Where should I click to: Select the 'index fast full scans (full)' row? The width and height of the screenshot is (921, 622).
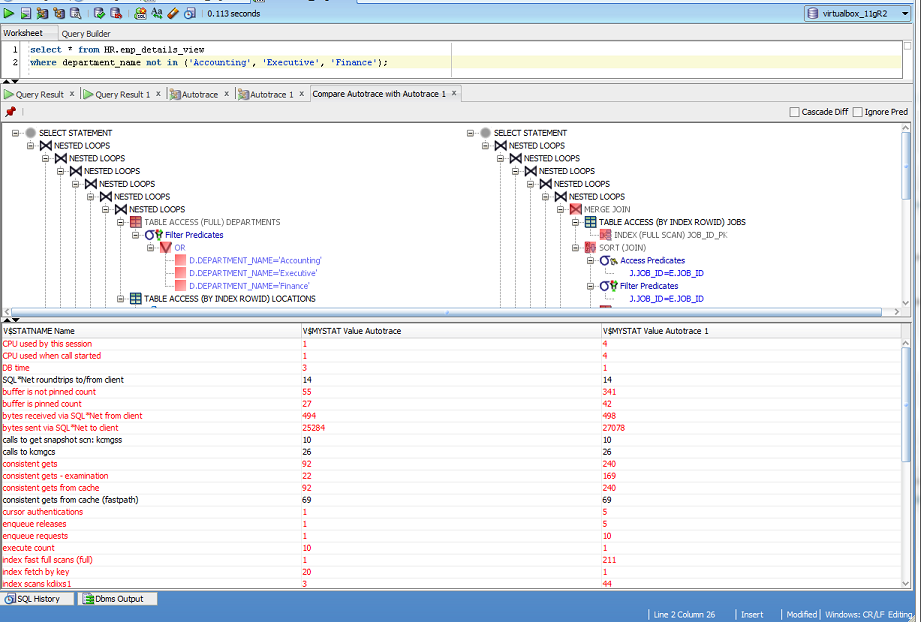pyautogui.click(x=451, y=560)
